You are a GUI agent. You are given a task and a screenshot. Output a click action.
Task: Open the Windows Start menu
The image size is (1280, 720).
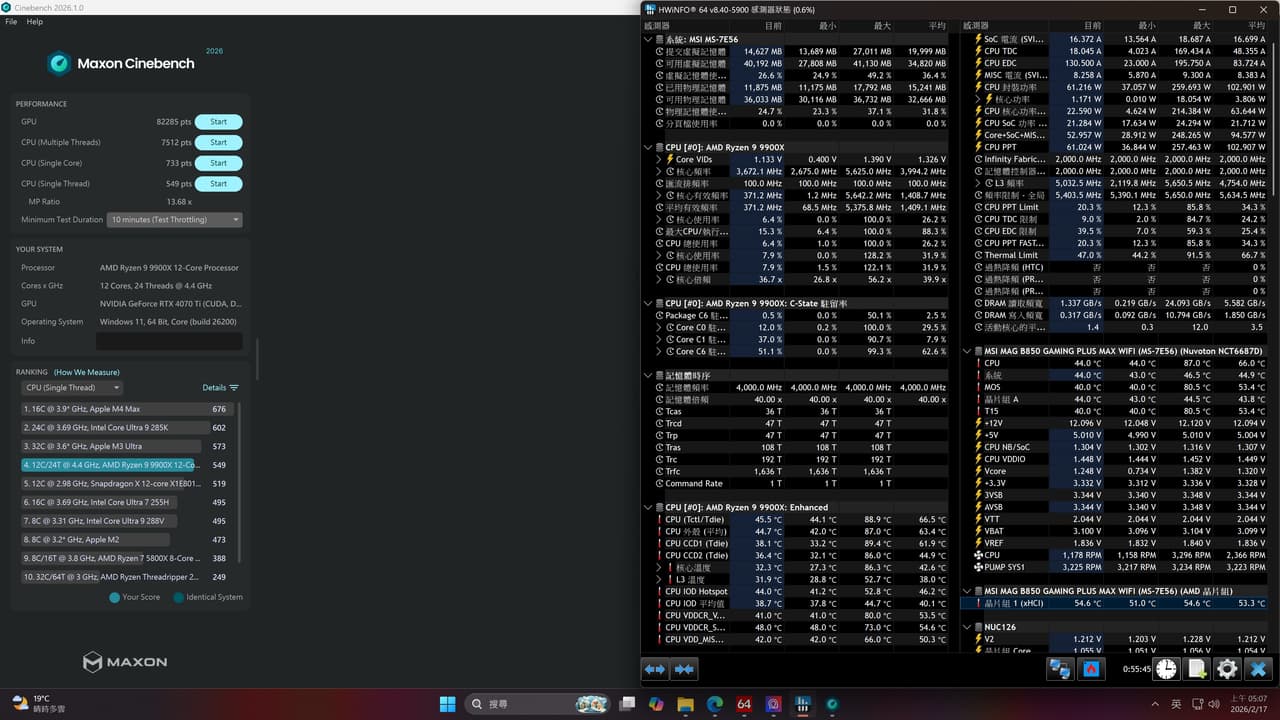click(447, 704)
